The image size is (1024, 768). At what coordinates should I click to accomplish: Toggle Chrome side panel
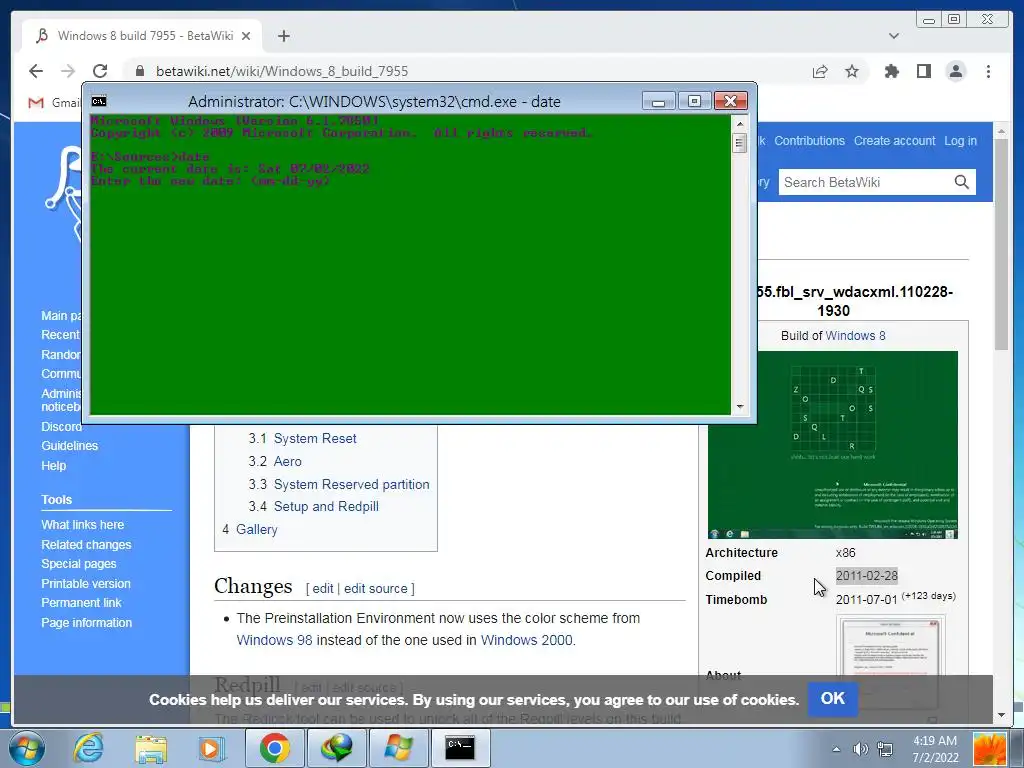click(923, 71)
